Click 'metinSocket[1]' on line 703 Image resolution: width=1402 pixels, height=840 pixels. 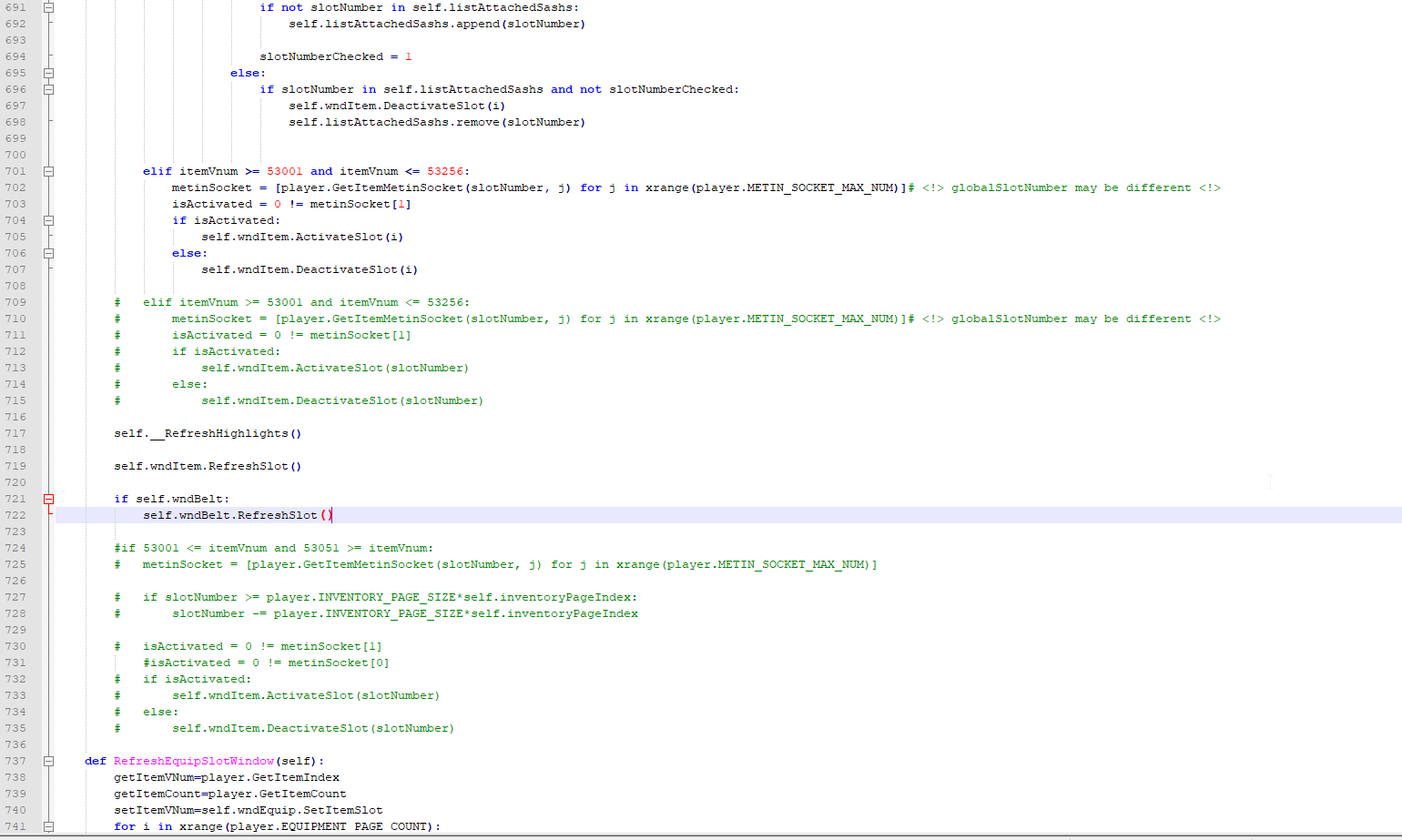pos(361,204)
